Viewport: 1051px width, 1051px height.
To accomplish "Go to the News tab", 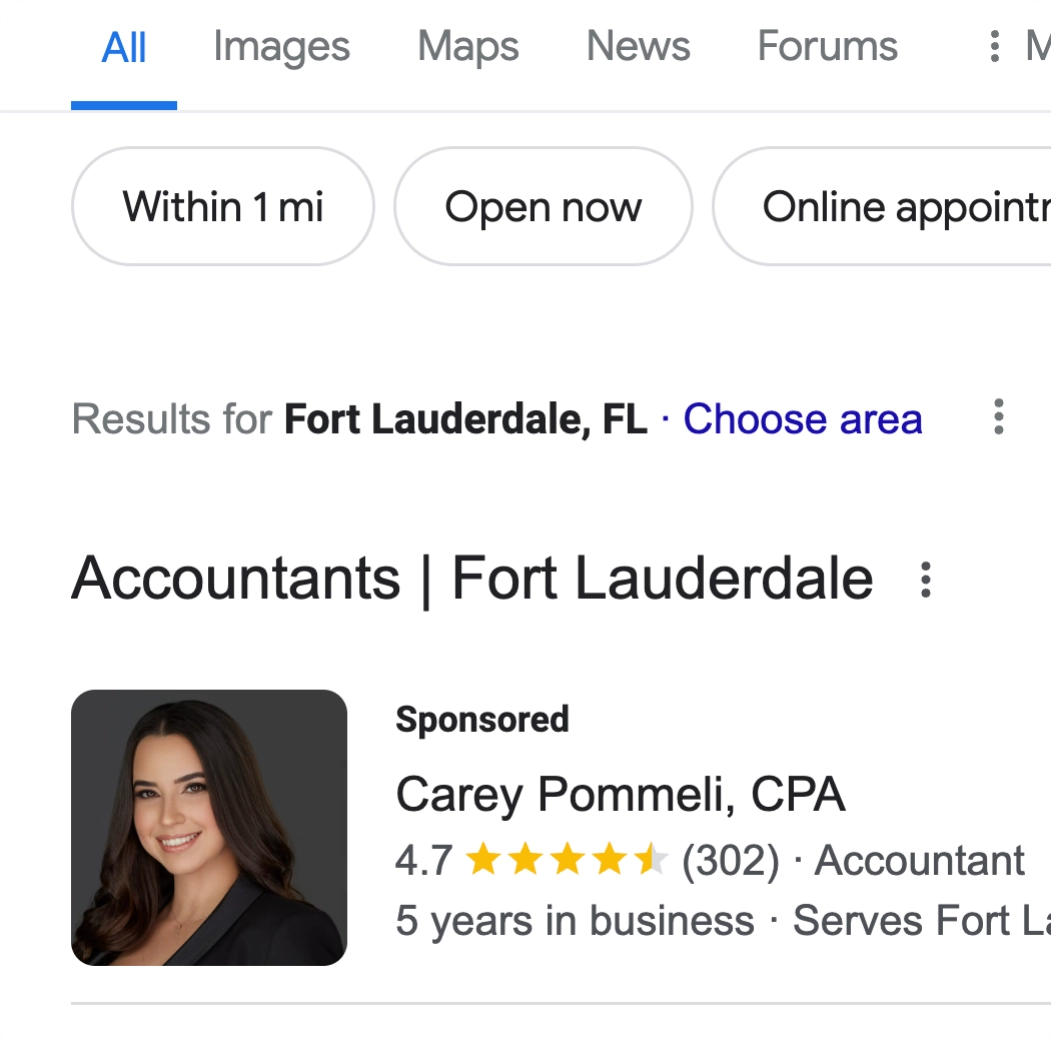I will click(638, 47).
